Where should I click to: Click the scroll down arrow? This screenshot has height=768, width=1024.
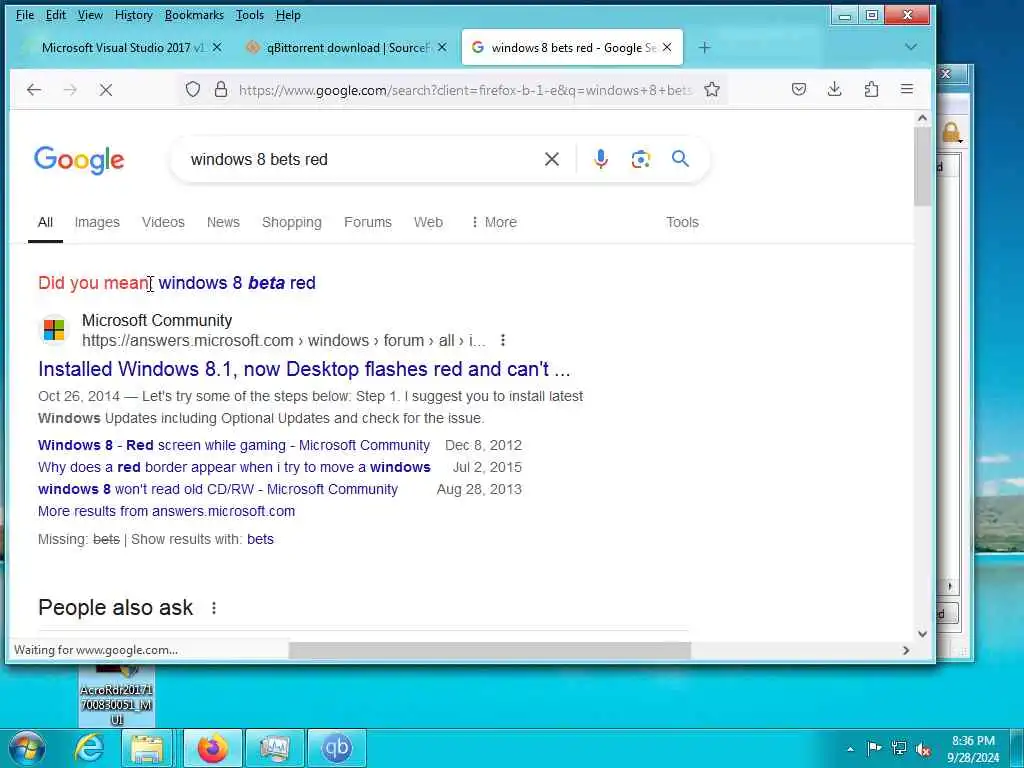(922, 634)
